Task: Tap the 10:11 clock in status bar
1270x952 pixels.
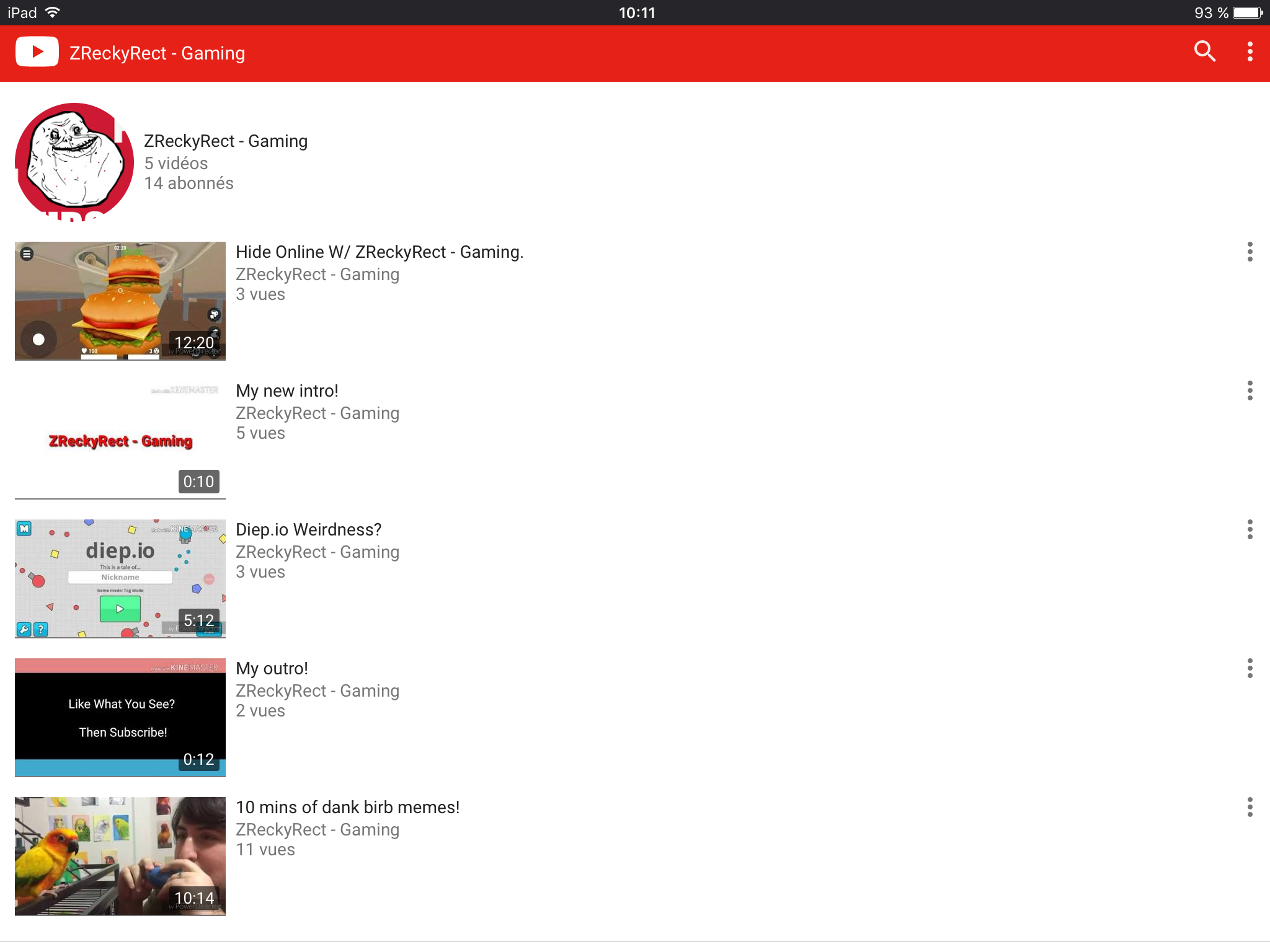Action: coord(637,12)
